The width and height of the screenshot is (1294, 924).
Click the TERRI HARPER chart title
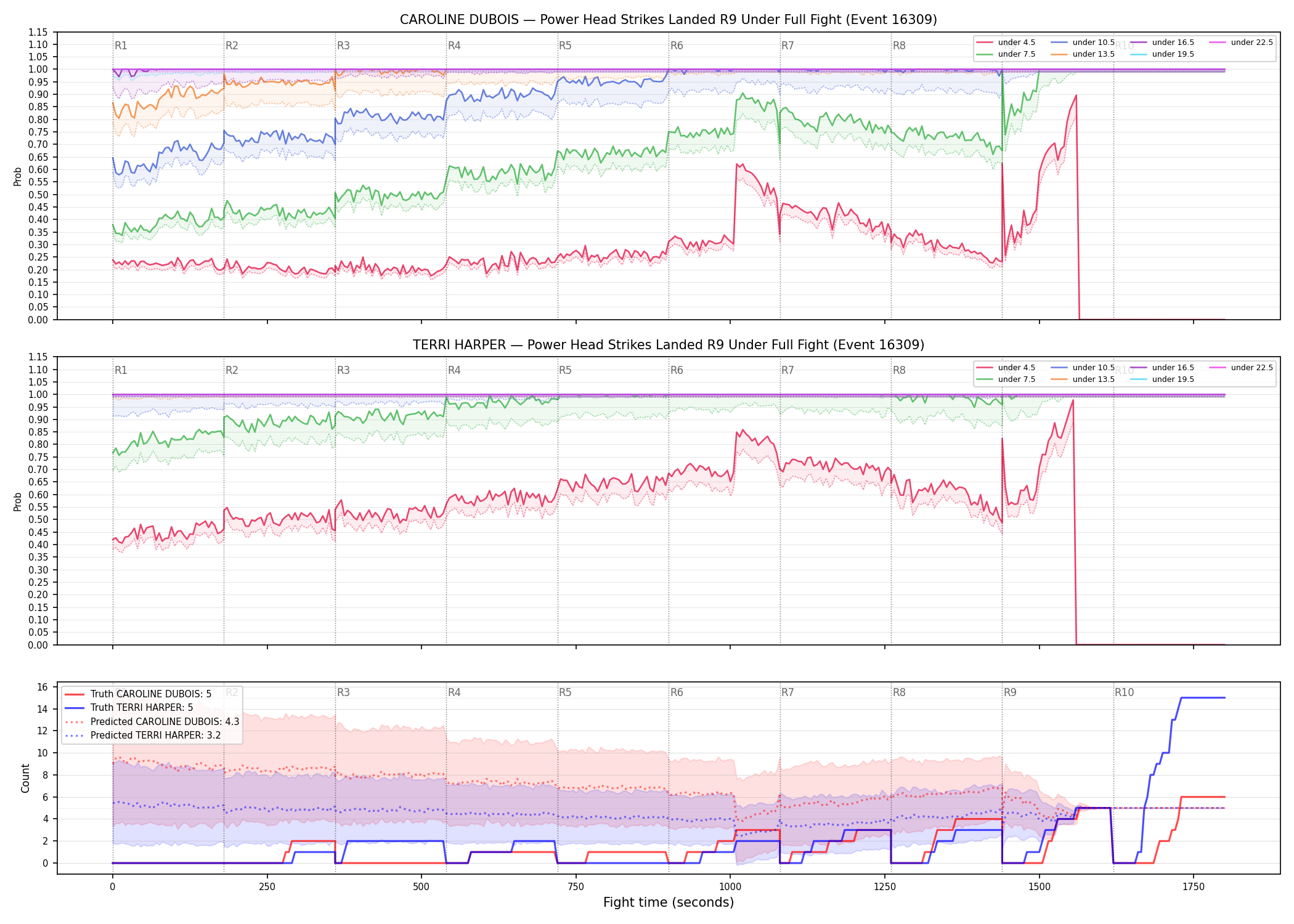669,345
